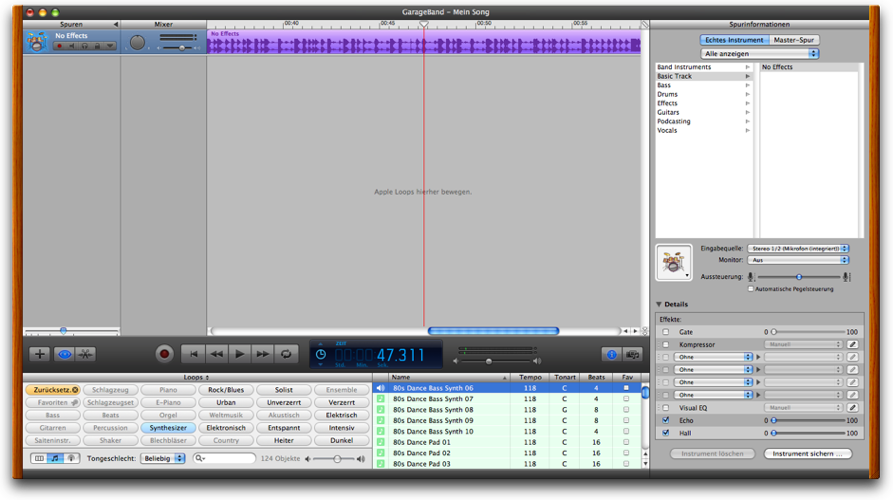Toggle the loop browser eye icon
Screen dimensions: 893x500
tap(64, 354)
